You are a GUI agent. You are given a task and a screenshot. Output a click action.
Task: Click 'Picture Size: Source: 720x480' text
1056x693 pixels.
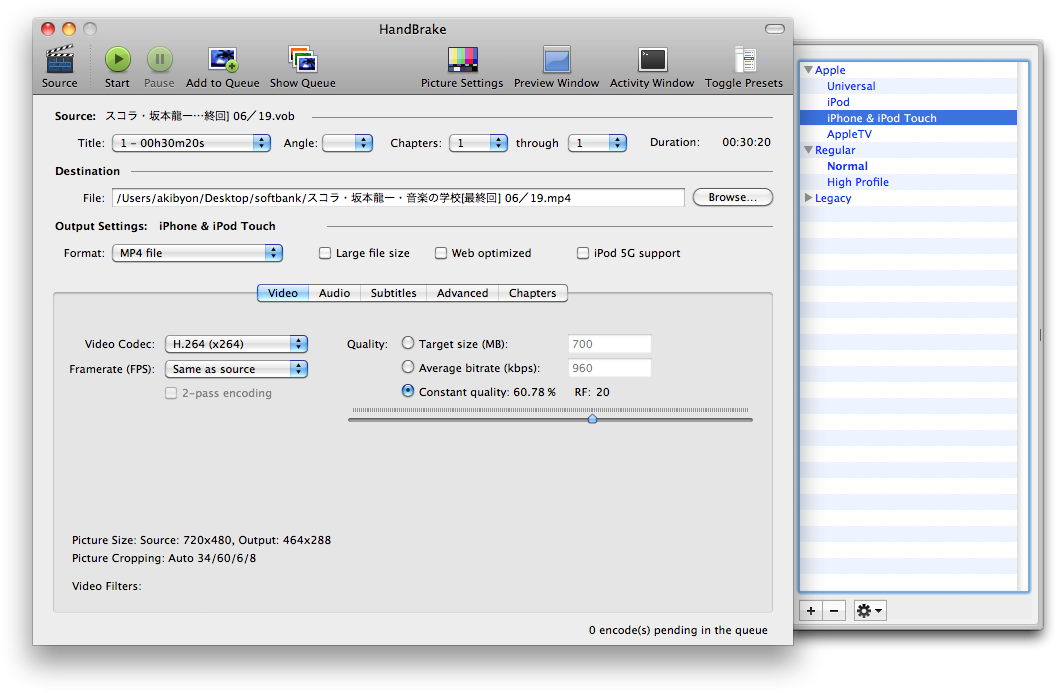click(x=152, y=540)
